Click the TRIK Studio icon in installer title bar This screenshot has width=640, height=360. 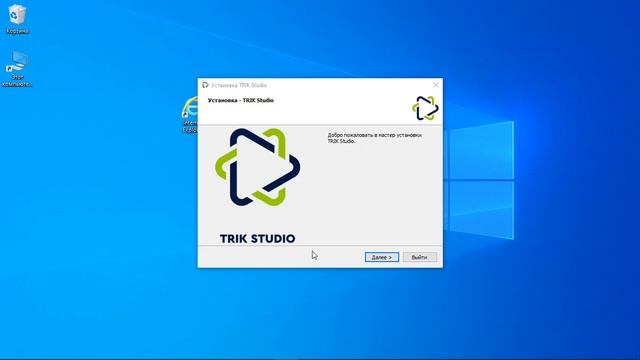coord(205,85)
